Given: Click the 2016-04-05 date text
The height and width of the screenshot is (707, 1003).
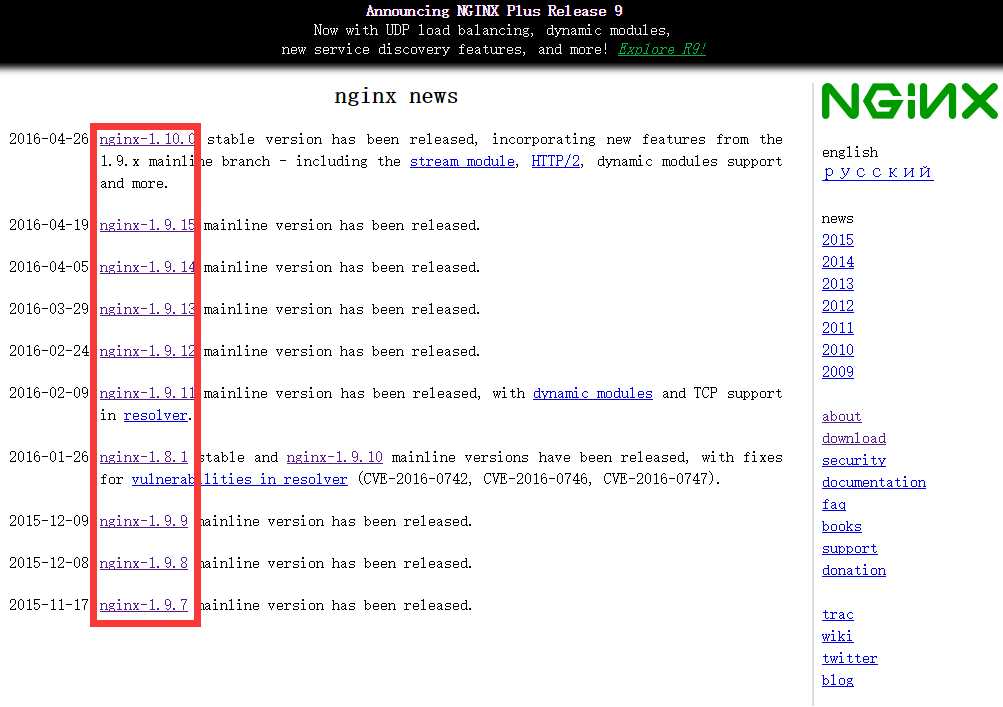Looking at the screenshot, I should pos(49,267).
